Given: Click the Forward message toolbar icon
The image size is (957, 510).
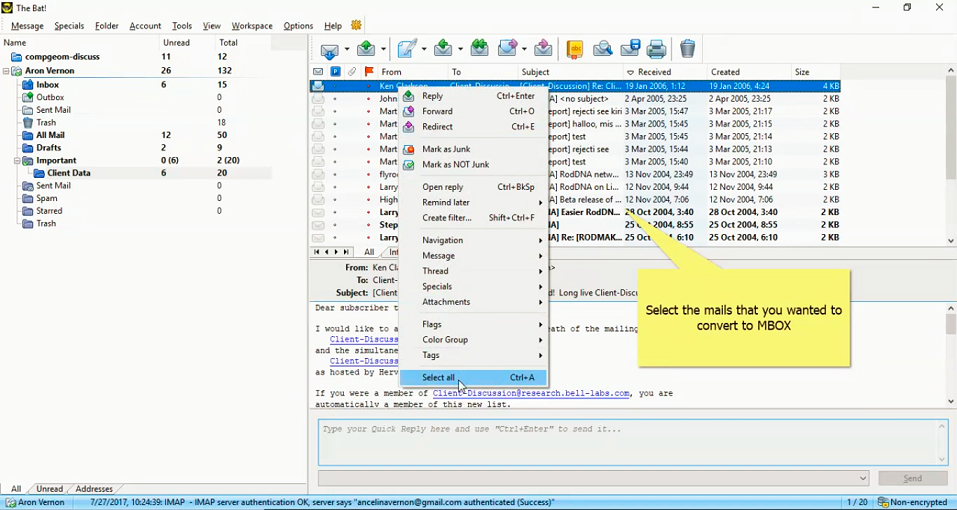Looking at the screenshot, I should coord(508,49).
